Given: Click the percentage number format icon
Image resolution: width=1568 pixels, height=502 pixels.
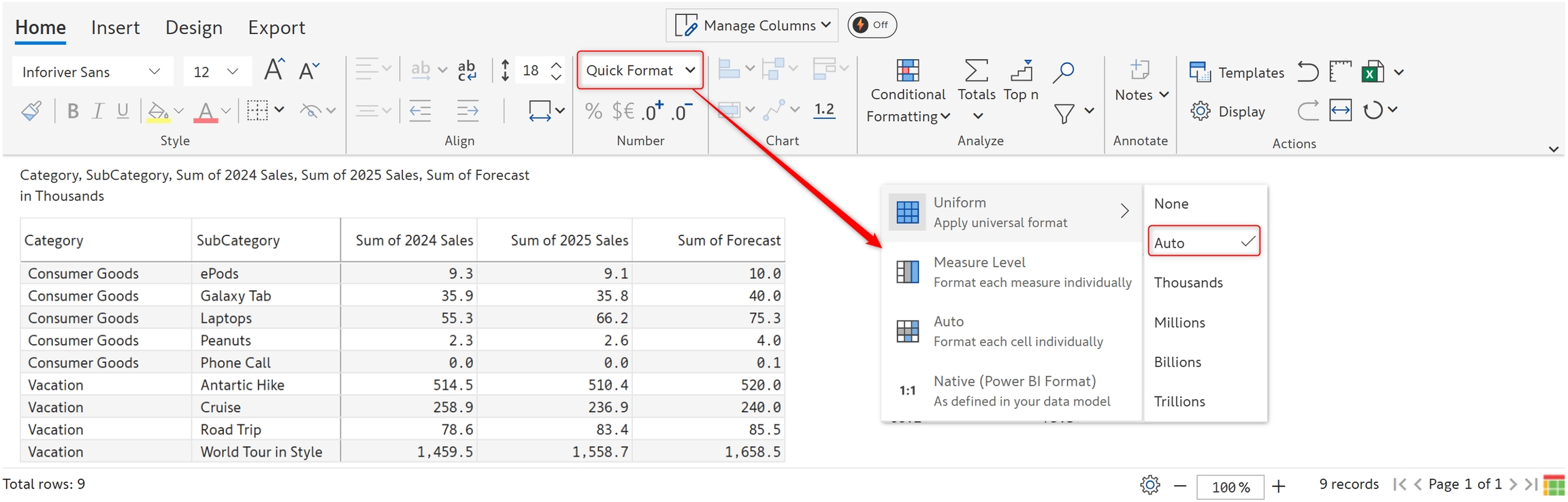Looking at the screenshot, I should click(x=593, y=111).
